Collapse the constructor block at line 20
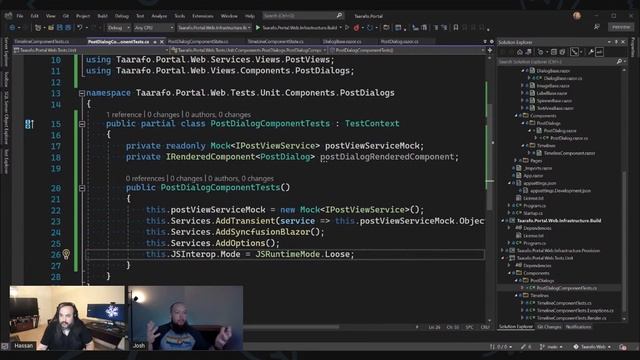 (x=82, y=188)
